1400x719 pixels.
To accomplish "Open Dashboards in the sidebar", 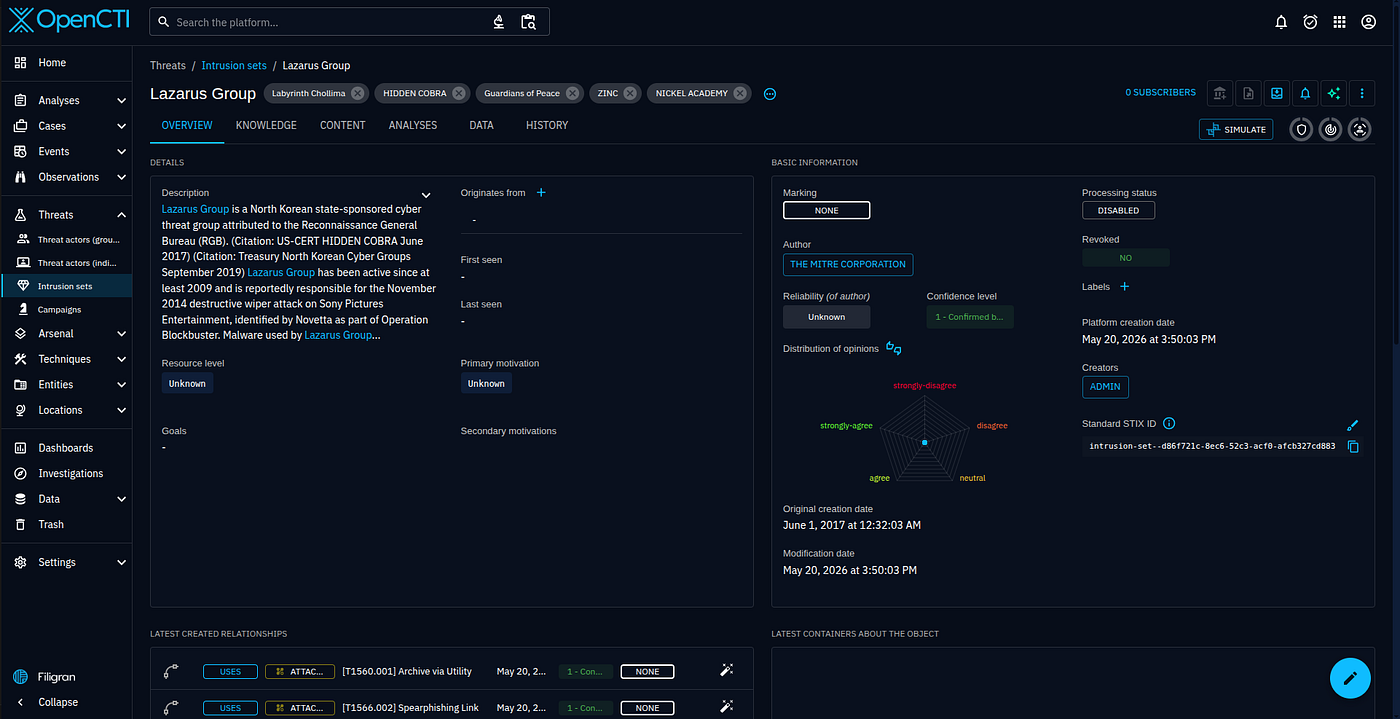I will click(x=66, y=448).
